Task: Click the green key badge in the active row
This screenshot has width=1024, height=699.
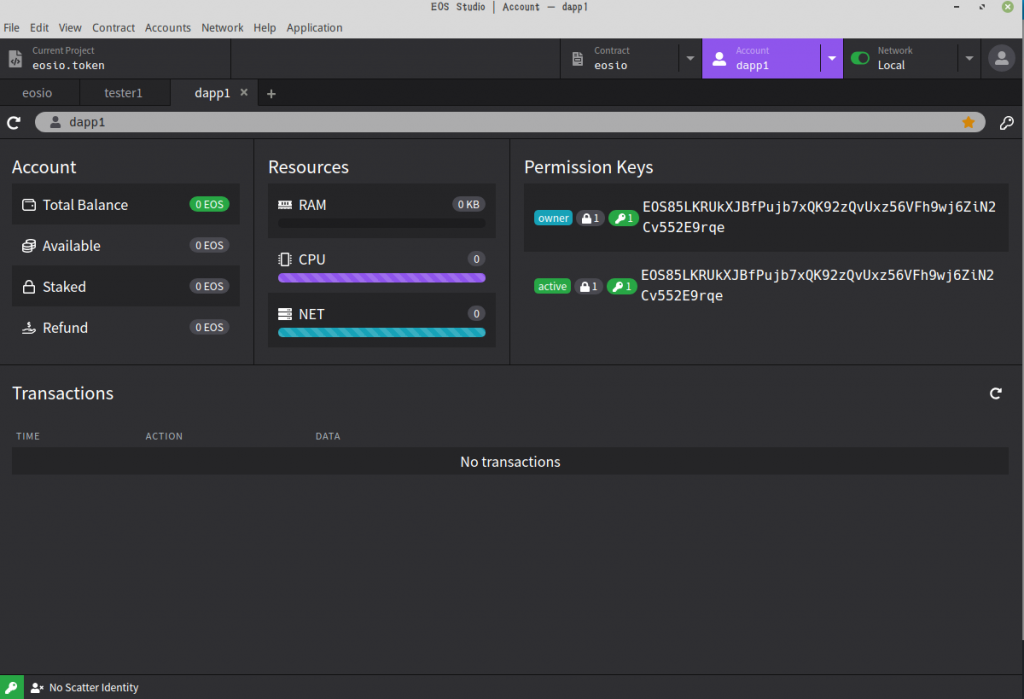Action: (622, 286)
